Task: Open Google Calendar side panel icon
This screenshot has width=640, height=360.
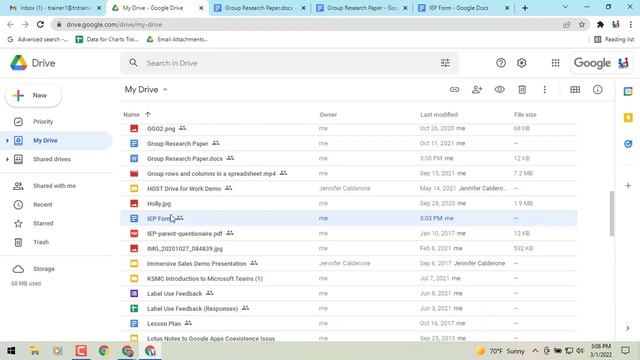Action: 628,91
